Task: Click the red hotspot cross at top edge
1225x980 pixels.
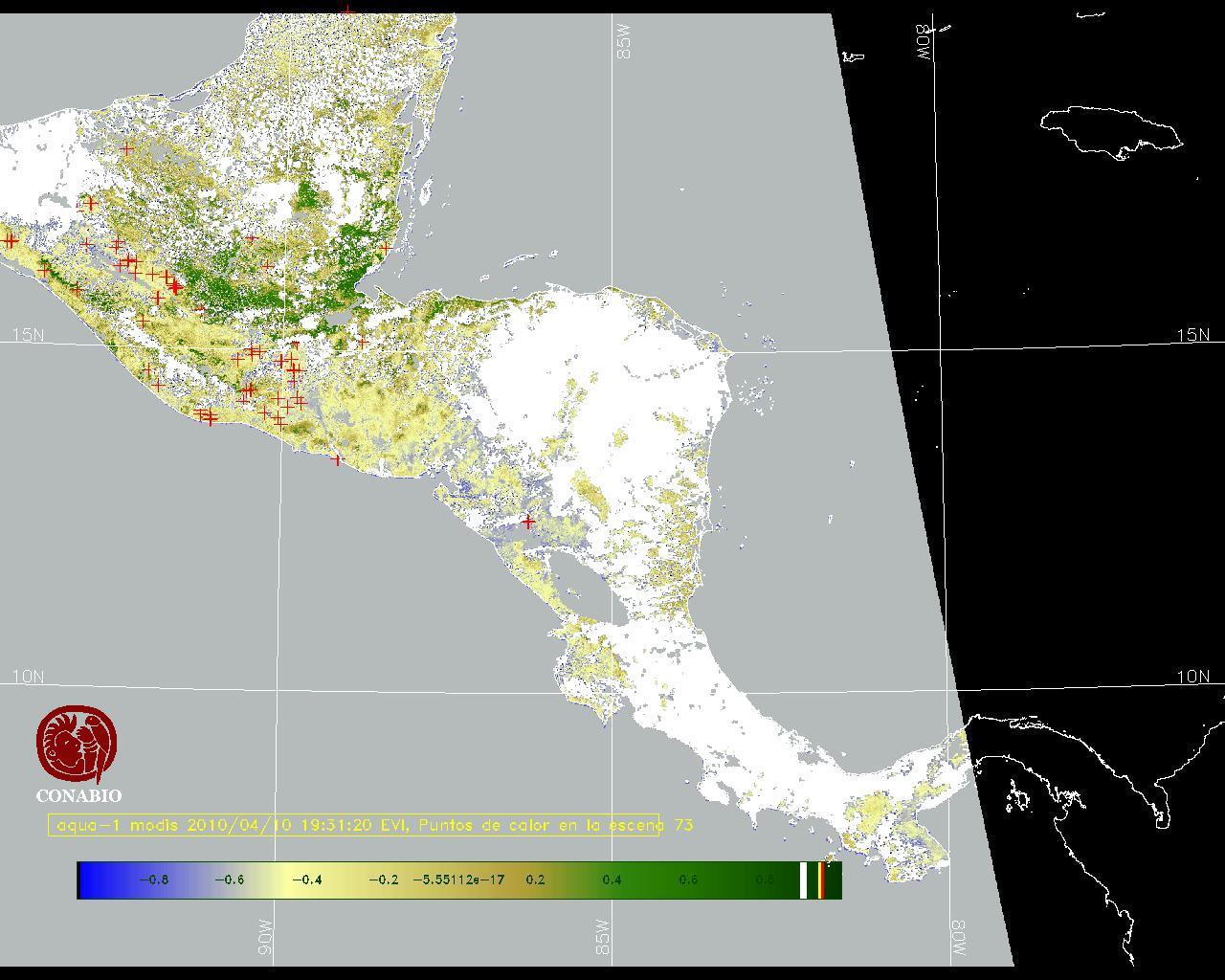Action: tap(347, 11)
